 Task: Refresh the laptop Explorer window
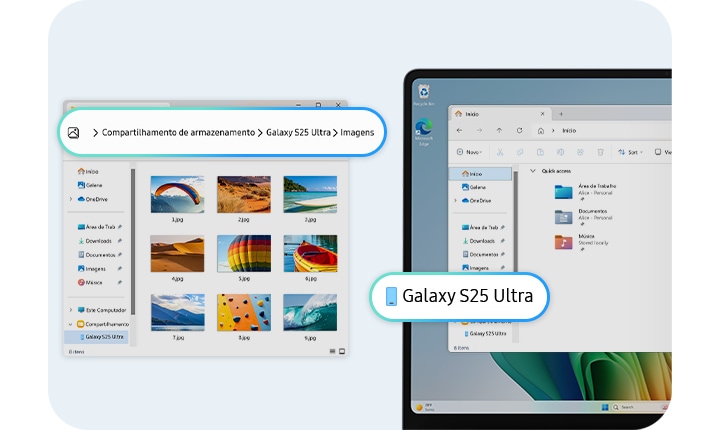coord(519,130)
